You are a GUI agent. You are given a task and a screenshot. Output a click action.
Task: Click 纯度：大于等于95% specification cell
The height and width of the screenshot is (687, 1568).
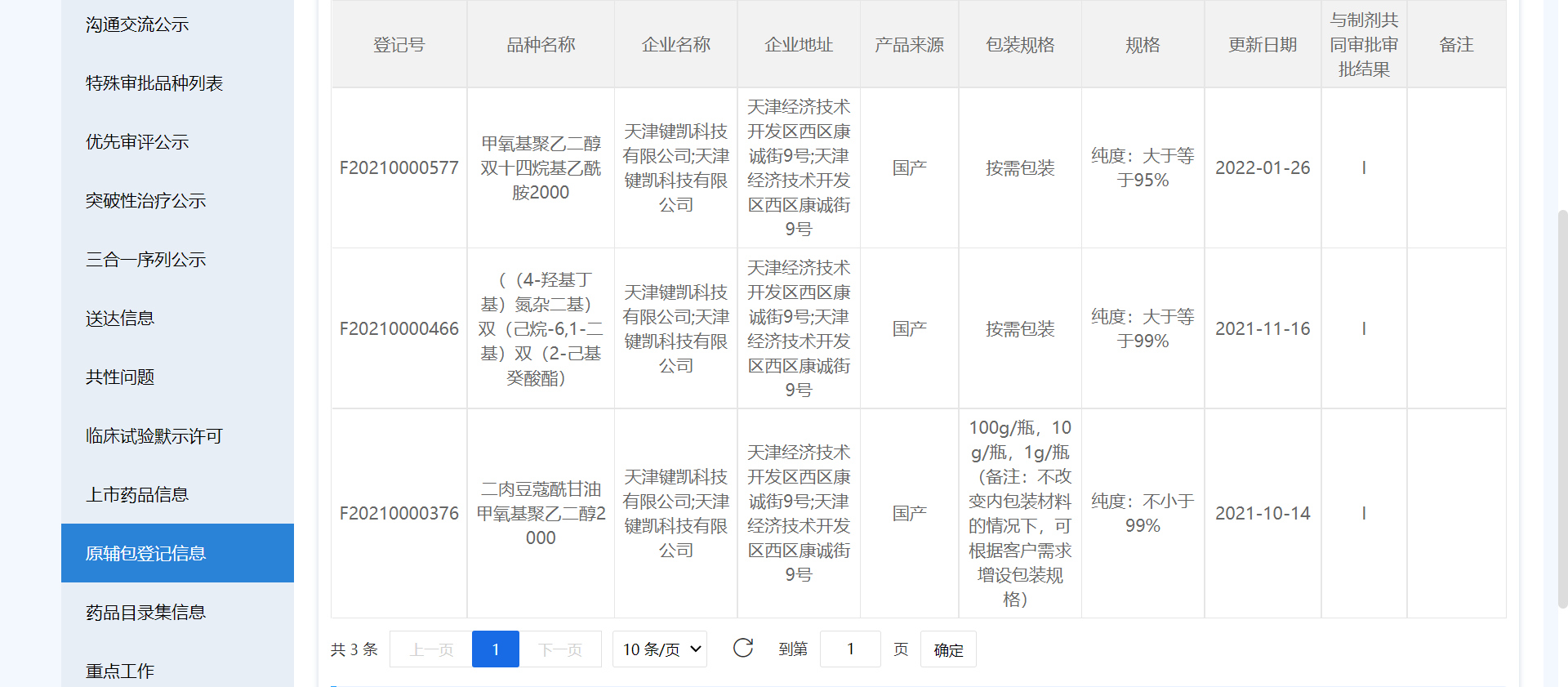point(1143,168)
